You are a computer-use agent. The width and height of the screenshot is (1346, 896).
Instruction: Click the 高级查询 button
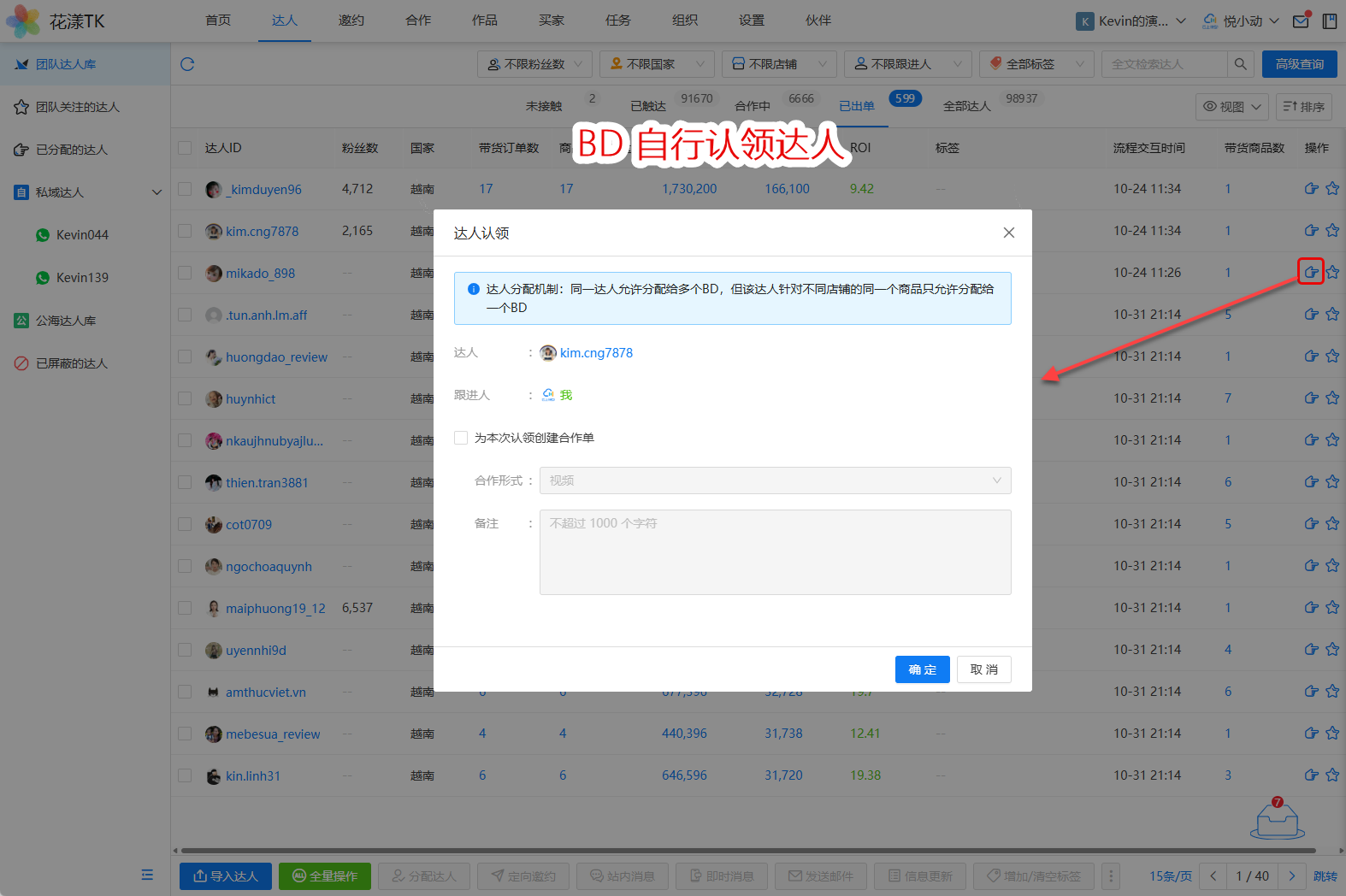tap(1299, 64)
